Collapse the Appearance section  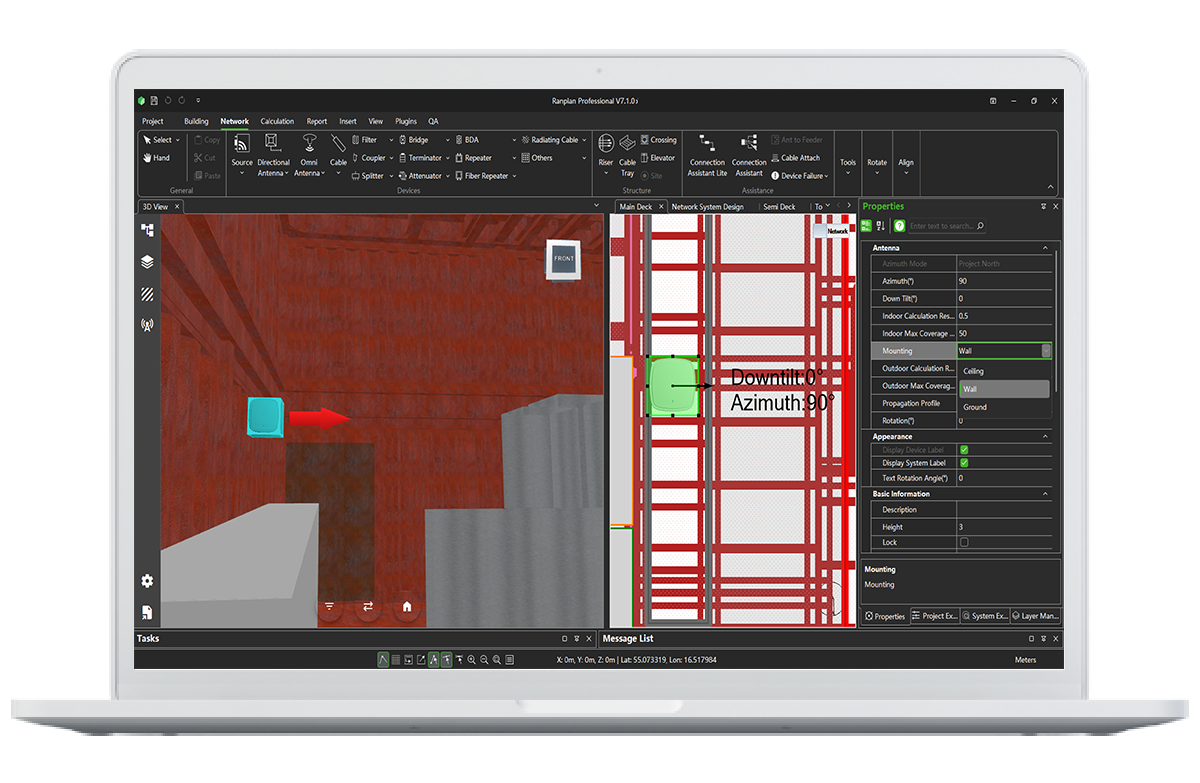point(1045,437)
